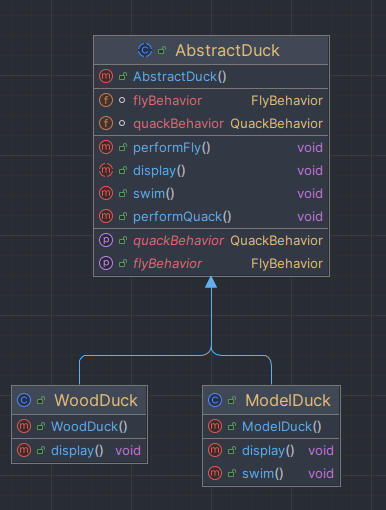Click the public visibility lock icon beside performFly()

[123, 148]
